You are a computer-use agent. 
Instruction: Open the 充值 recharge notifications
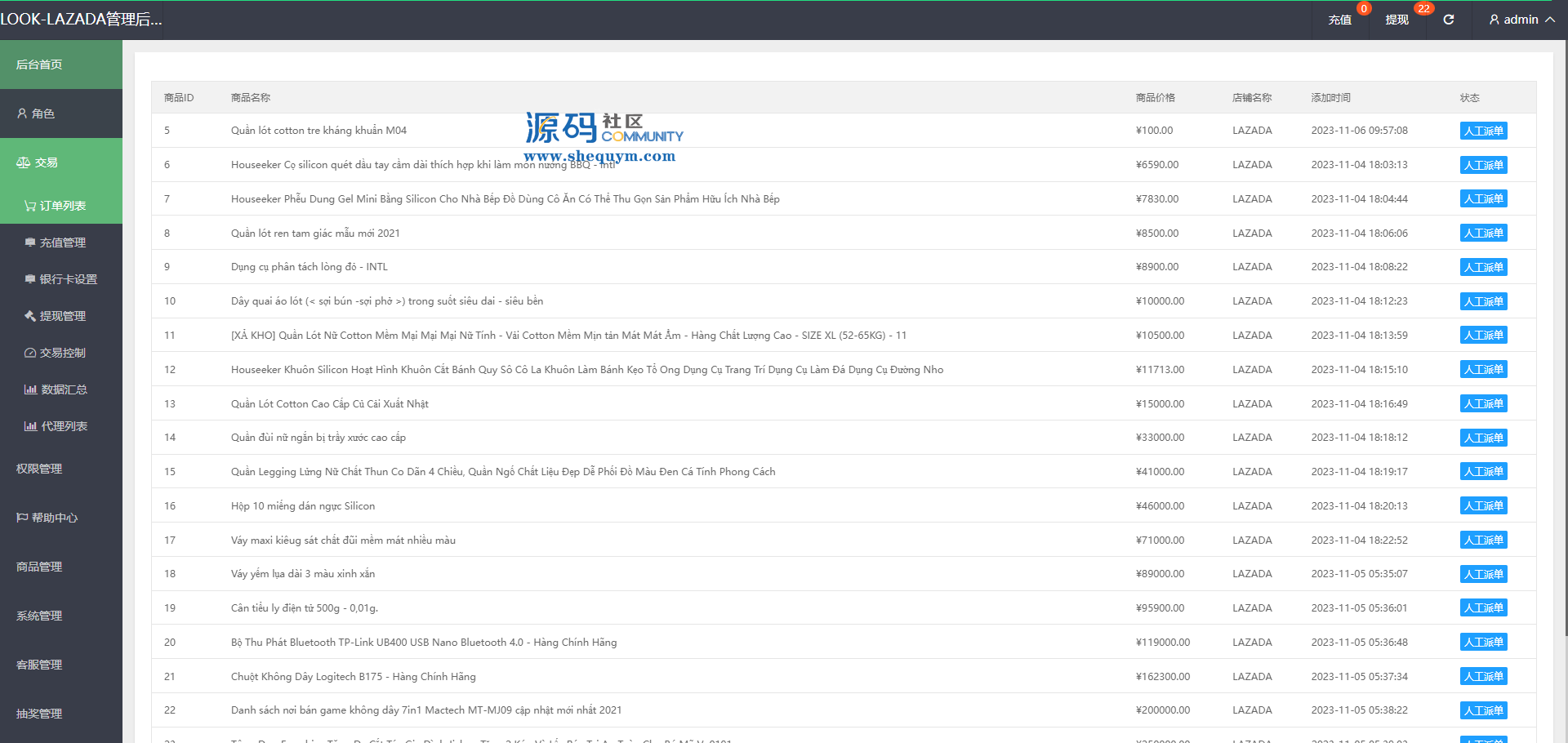[x=1340, y=20]
